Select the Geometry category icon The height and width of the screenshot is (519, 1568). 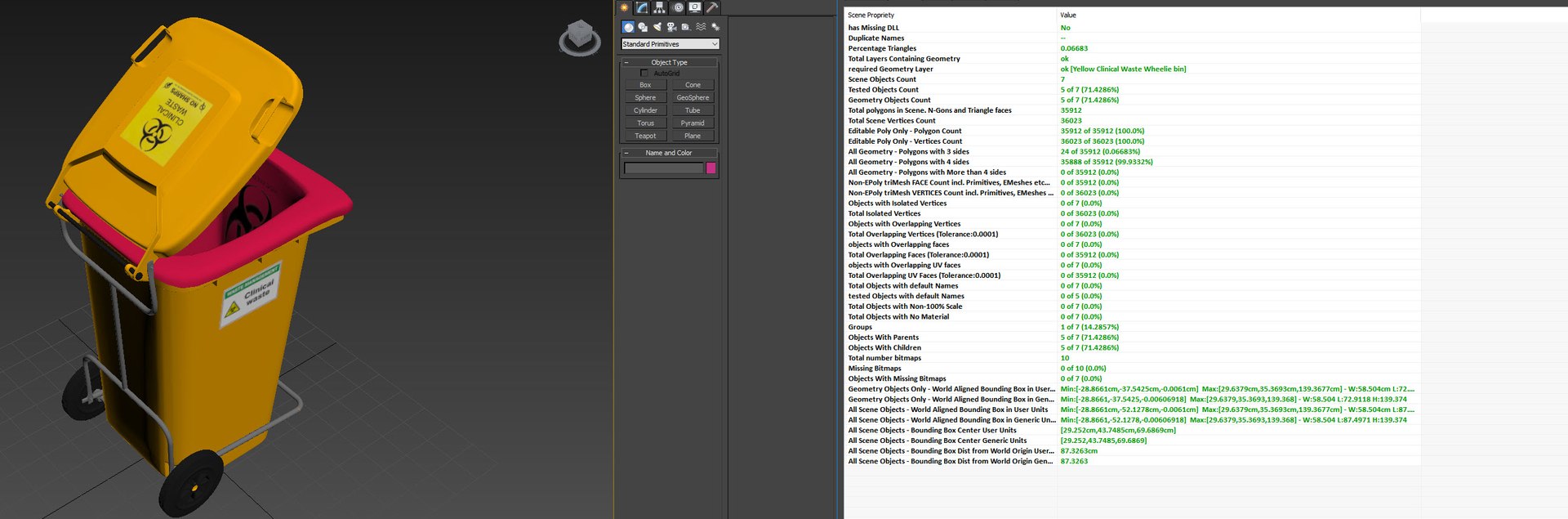[628, 27]
